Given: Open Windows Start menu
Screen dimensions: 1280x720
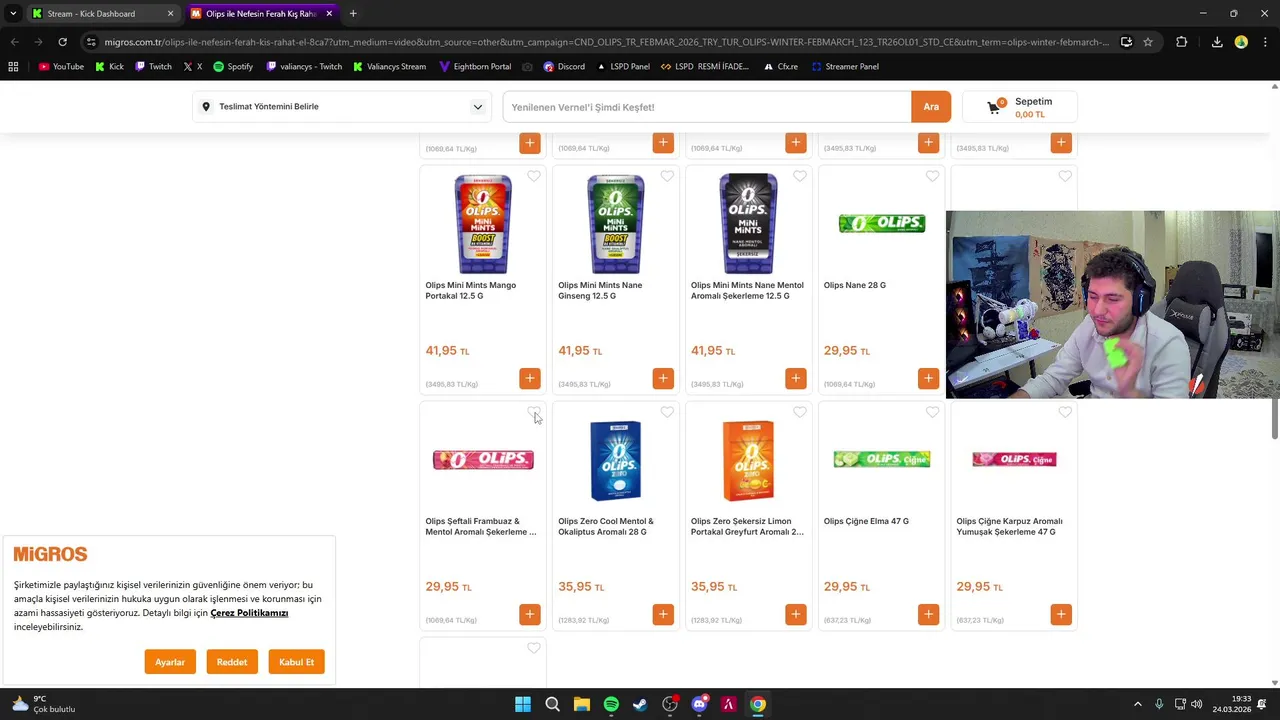Looking at the screenshot, I should (523, 704).
